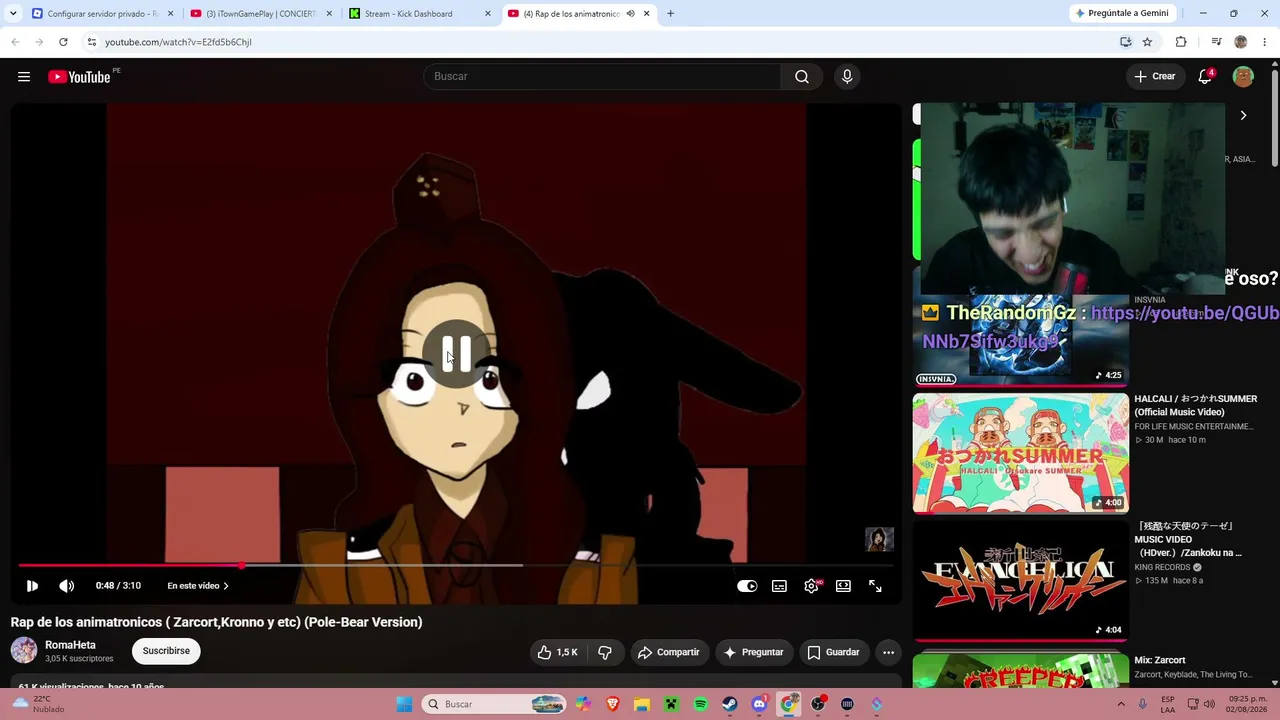Open the Crear menu
The image size is (1280, 720).
point(1155,77)
